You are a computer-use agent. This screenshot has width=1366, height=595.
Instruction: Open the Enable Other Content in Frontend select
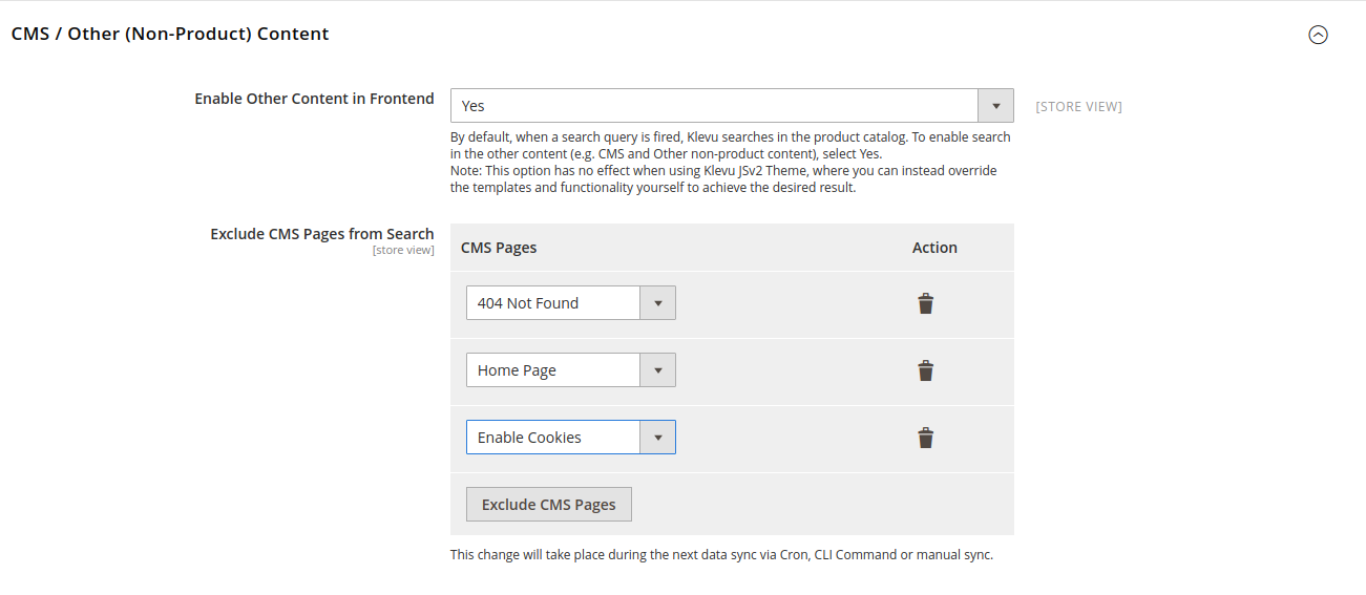pyautogui.click(x=714, y=106)
